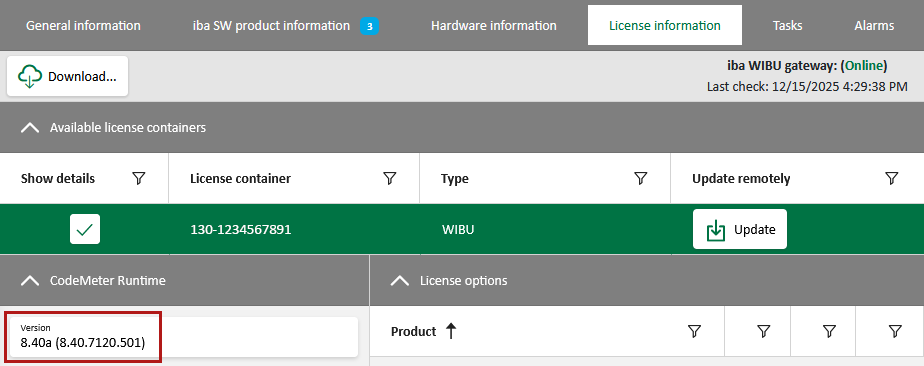This screenshot has height=366, width=924.
Task: Open the Hardware information tab
Action: click(x=493, y=25)
